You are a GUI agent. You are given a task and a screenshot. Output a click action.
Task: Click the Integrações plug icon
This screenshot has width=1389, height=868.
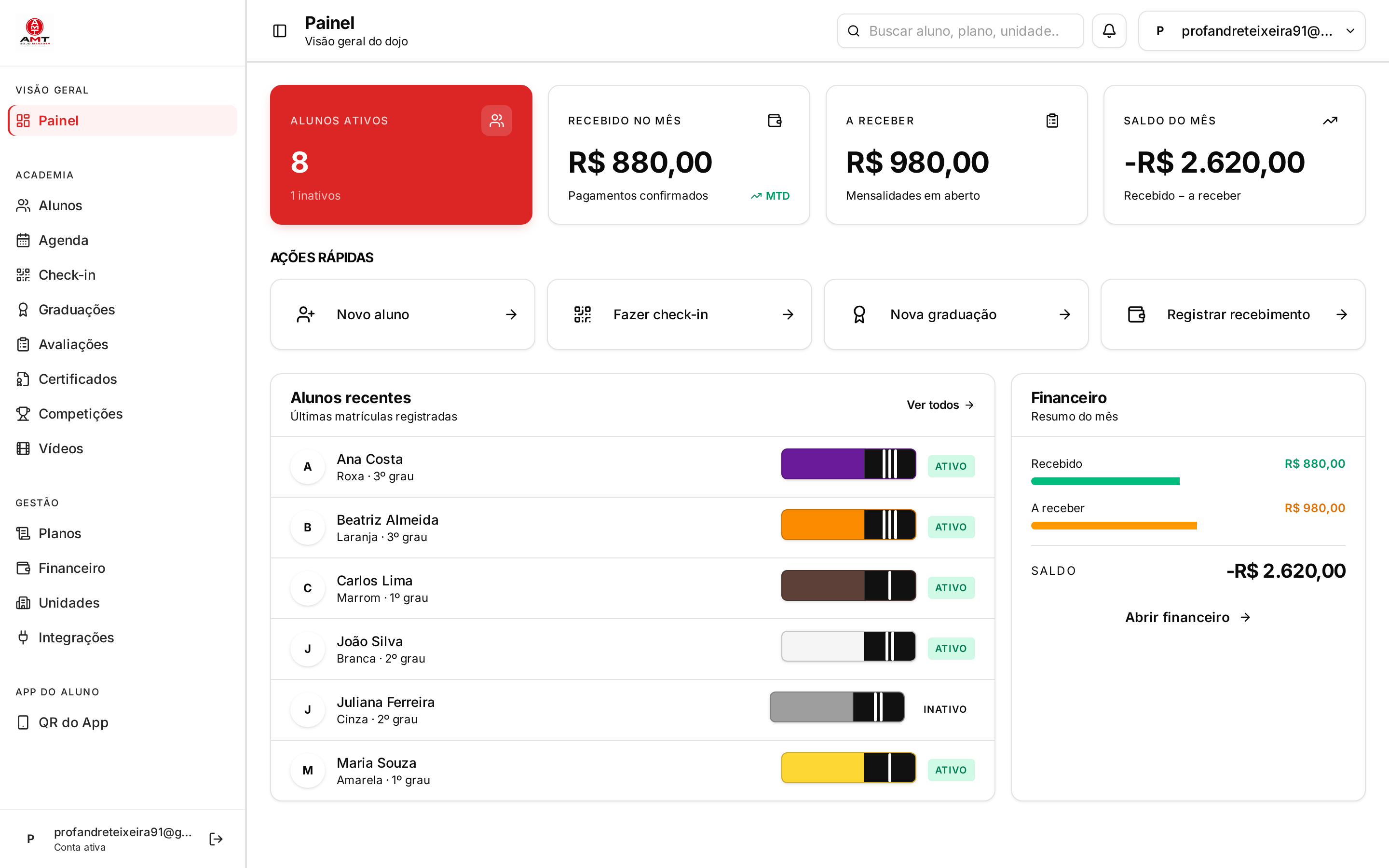click(23, 637)
